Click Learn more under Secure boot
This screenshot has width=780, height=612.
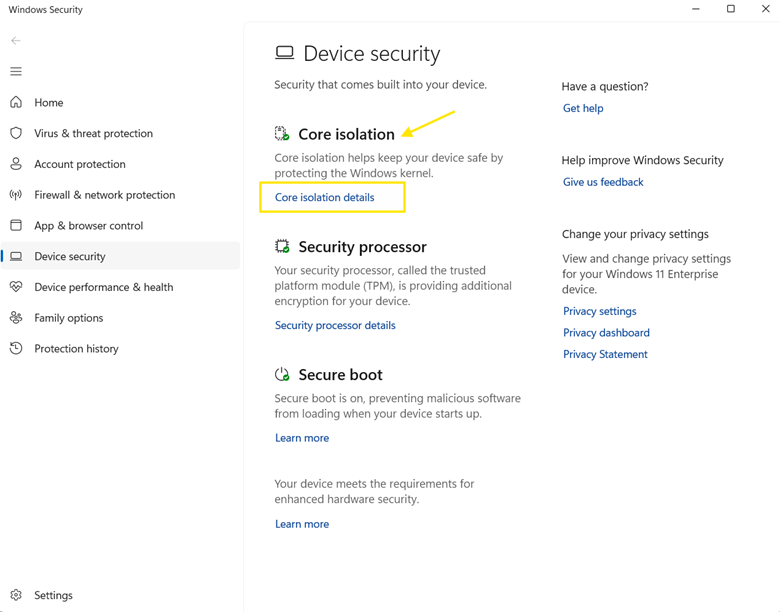(x=302, y=438)
